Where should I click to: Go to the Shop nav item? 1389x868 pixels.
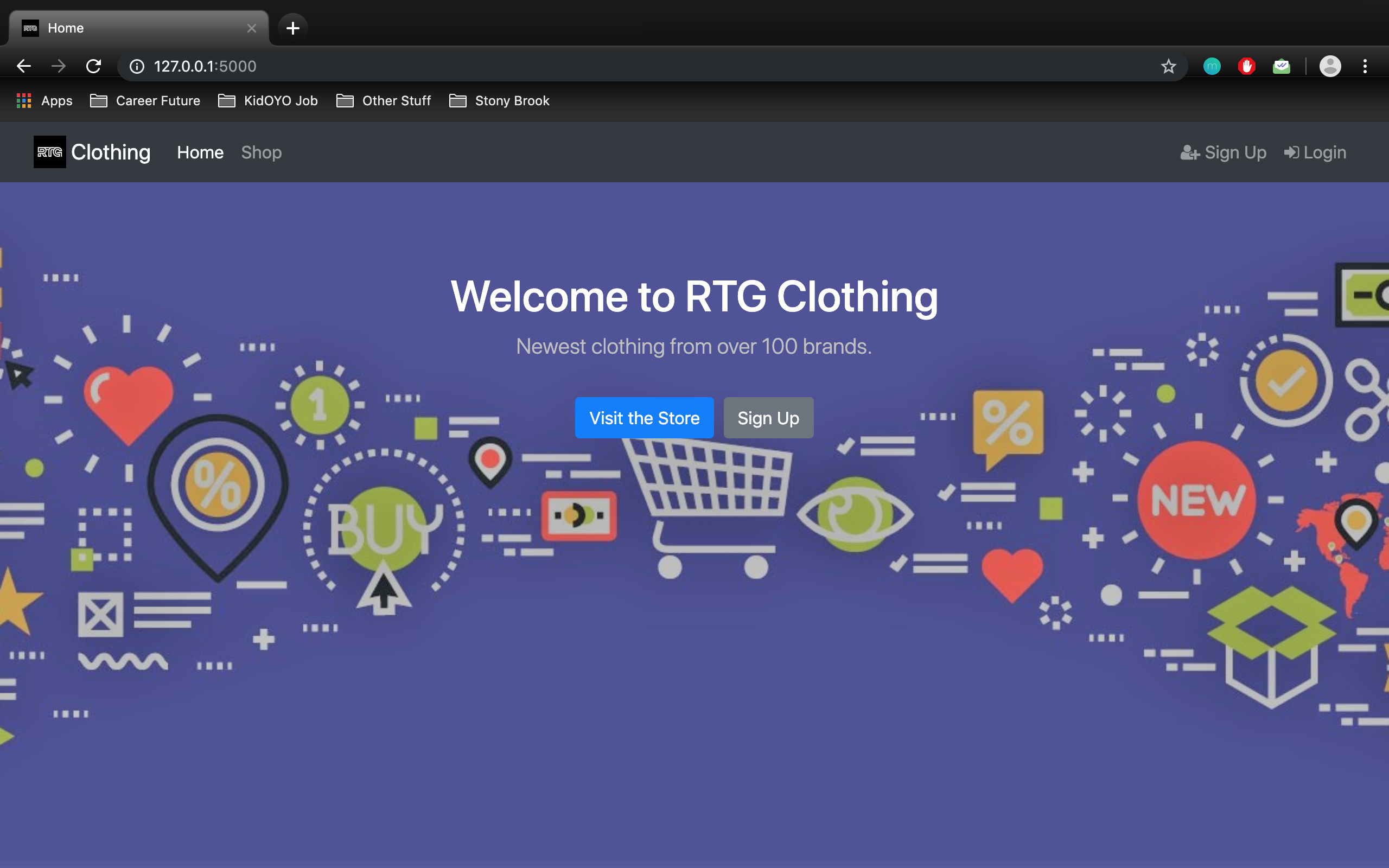tap(261, 152)
